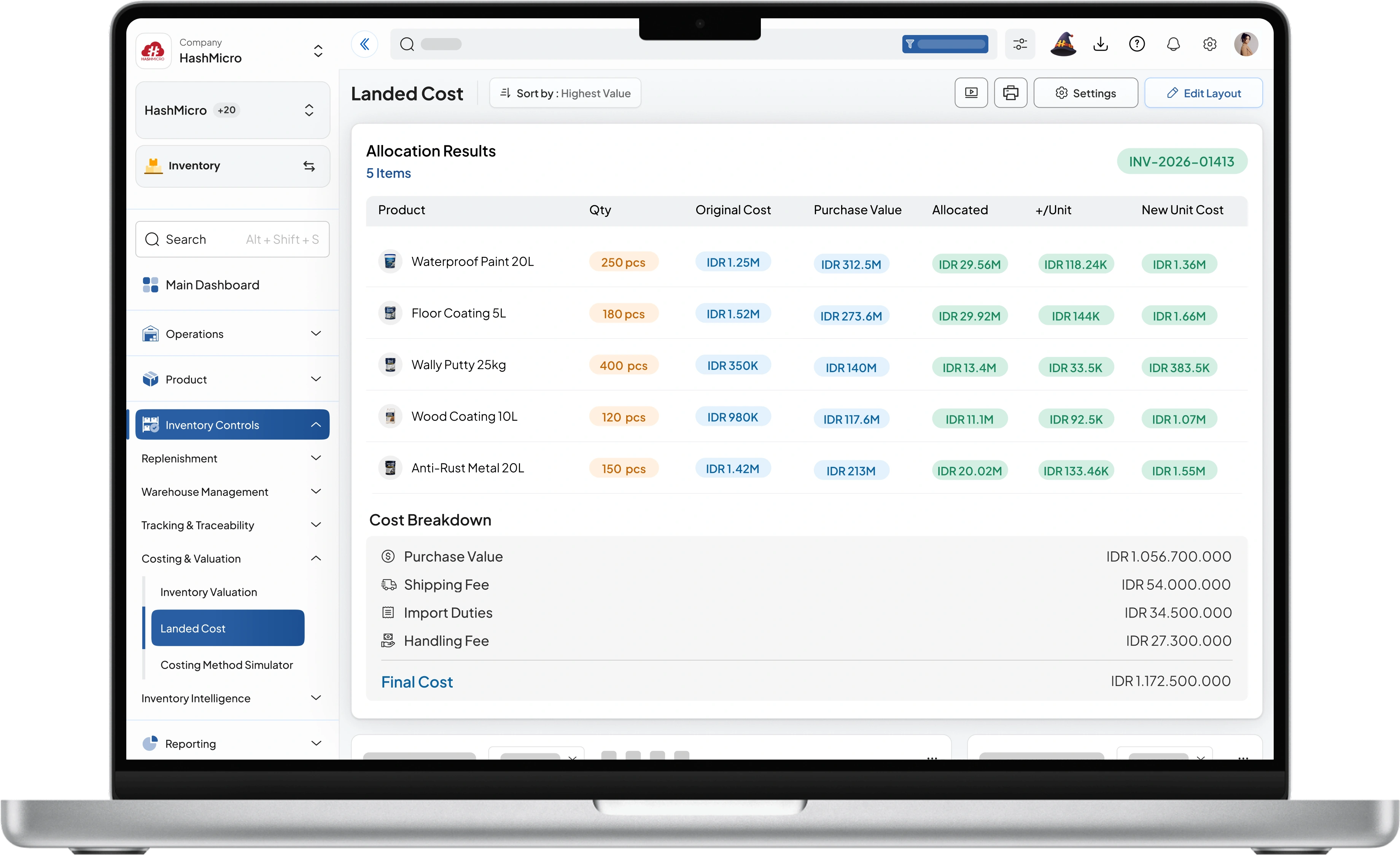Click the Wood Coating 10L product icon
Screen dimensions: 1400x855
coord(390,416)
